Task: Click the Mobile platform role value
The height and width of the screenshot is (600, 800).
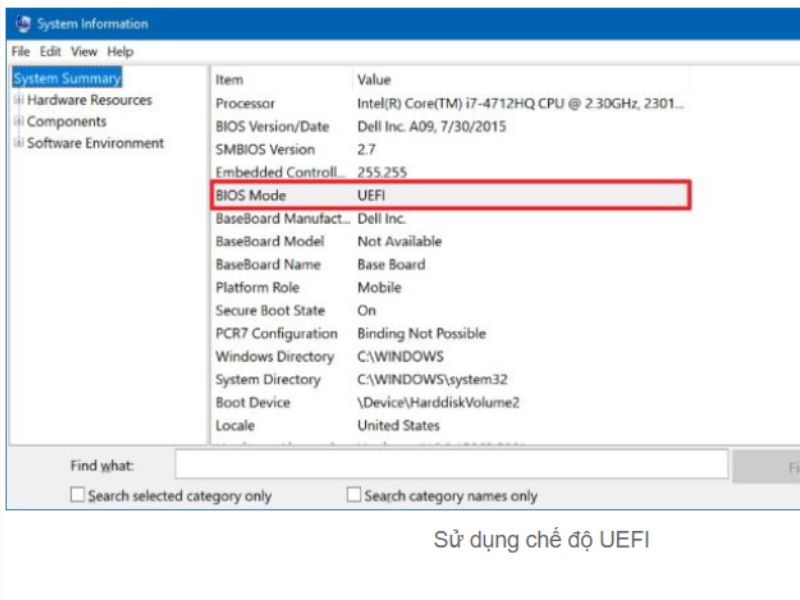Action: click(x=380, y=288)
